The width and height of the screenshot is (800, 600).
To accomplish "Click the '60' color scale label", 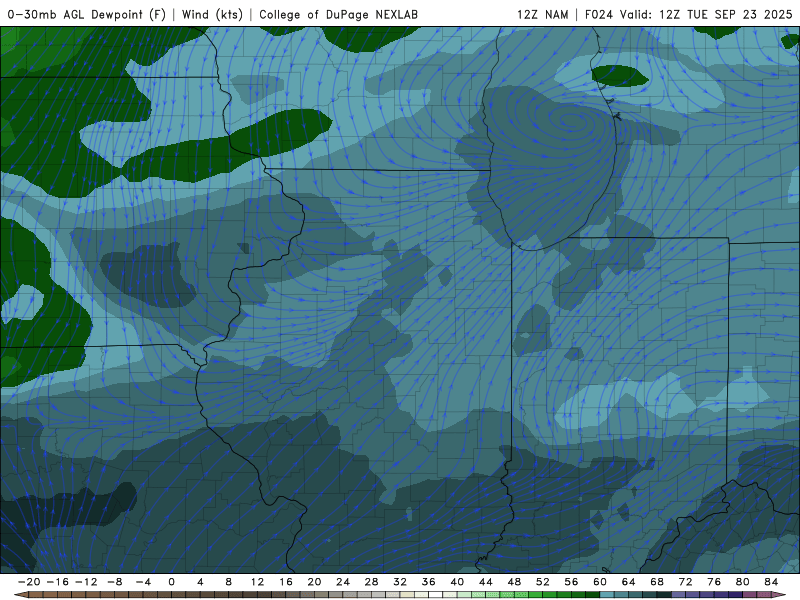I will tap(600, 582).
